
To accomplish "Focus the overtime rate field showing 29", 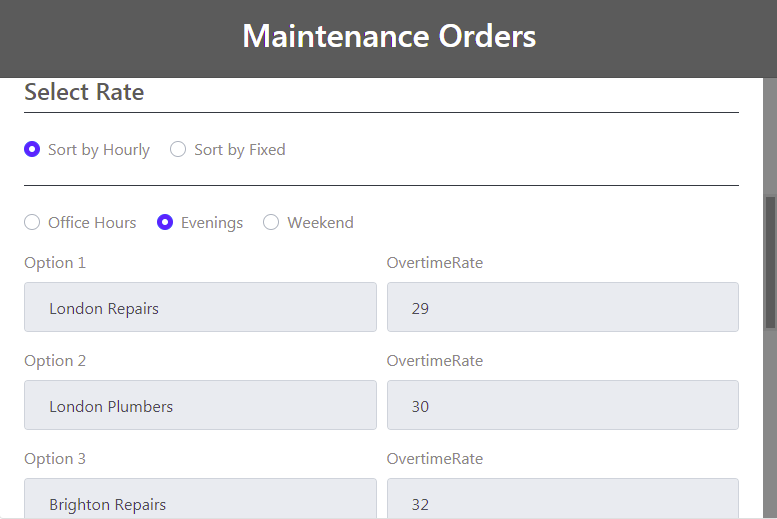I will click(x=562, y=307).
